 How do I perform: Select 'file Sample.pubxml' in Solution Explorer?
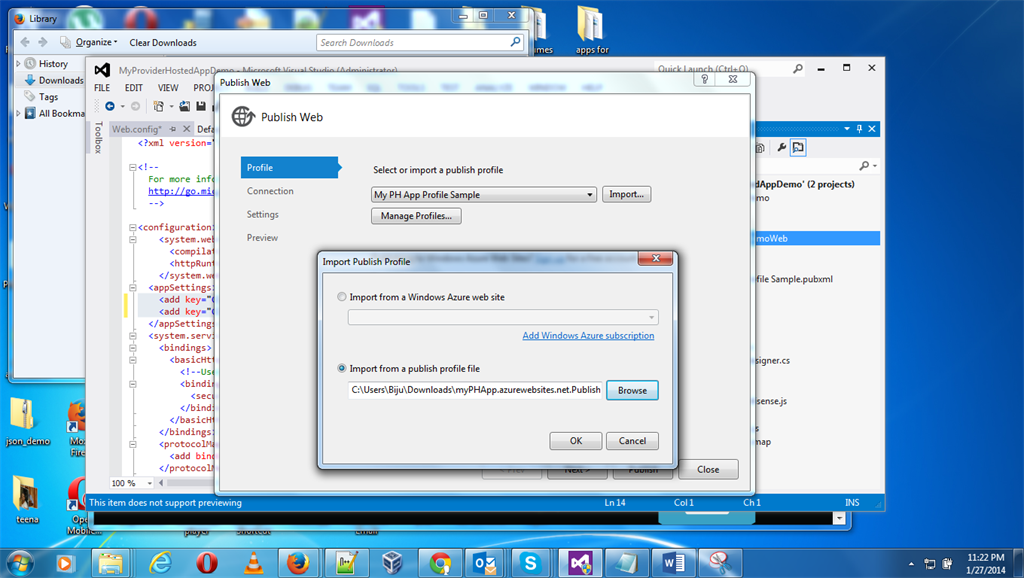(794, 279)
